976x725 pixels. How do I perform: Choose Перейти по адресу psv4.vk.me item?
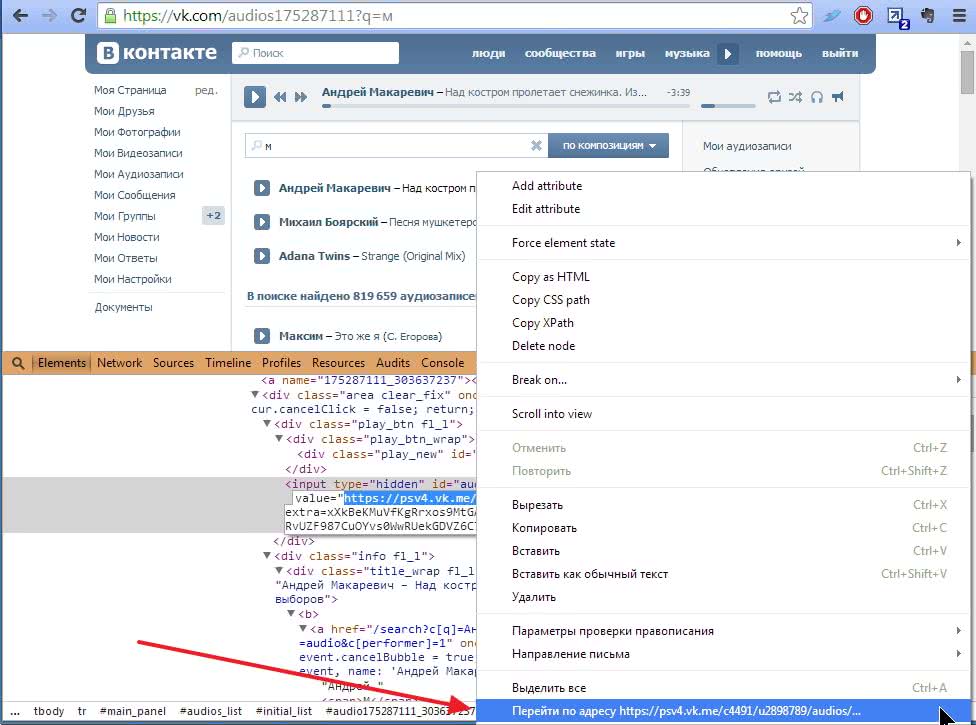[x=723, y=711]
